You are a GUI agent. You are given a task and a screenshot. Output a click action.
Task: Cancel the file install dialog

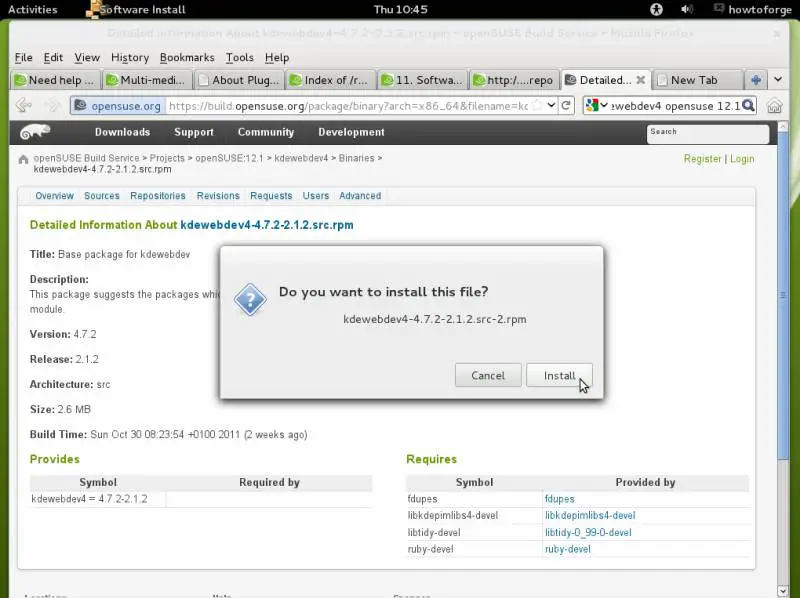488,376
